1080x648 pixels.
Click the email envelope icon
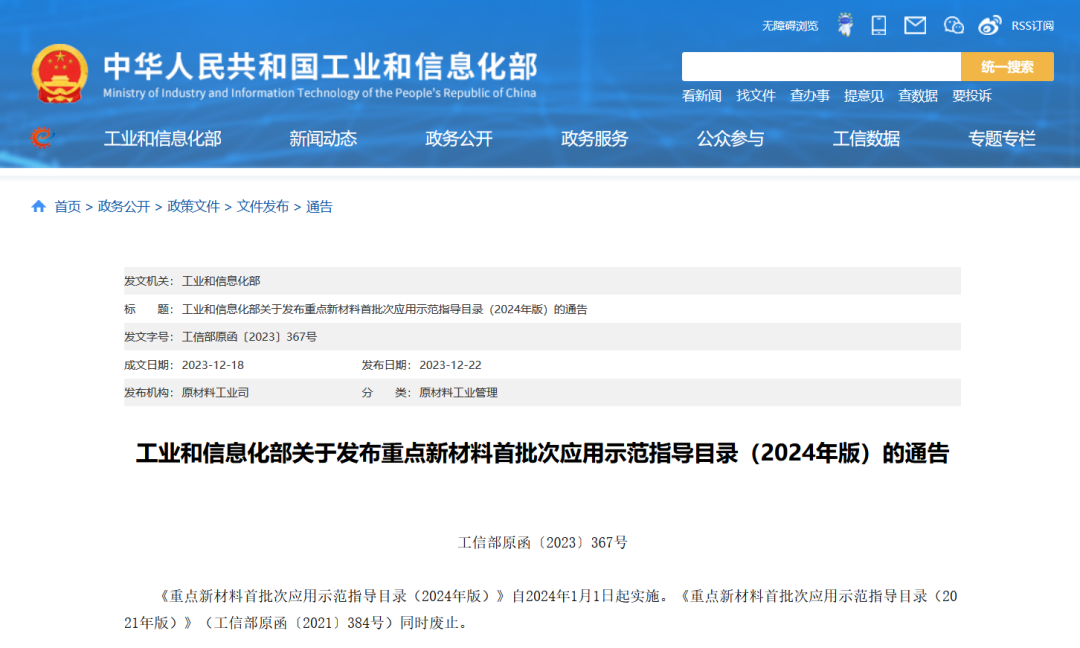click(x=915, y=25)
